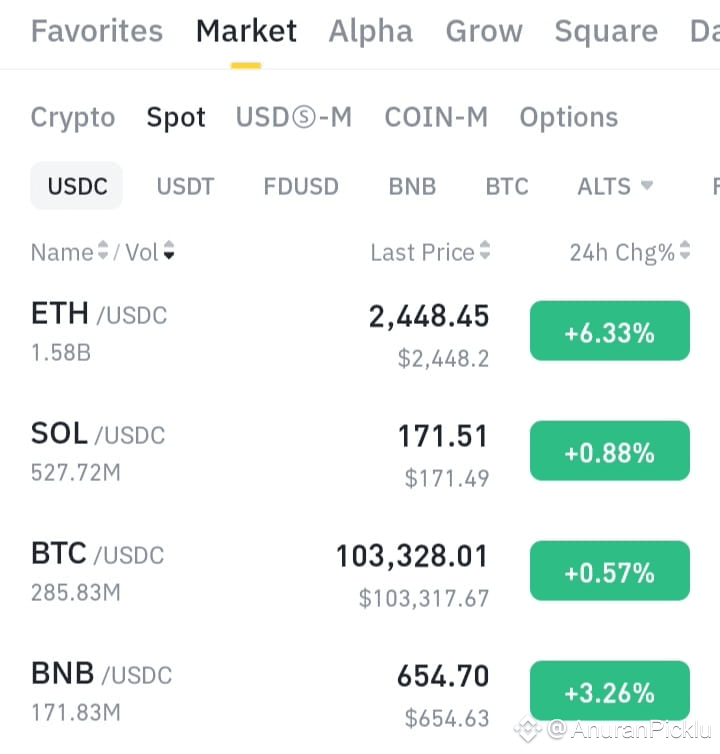Image resolution: width=720 pixels, height=754 pixels.
Task: Choose the BTC quote filter
Action: [507, 187]
